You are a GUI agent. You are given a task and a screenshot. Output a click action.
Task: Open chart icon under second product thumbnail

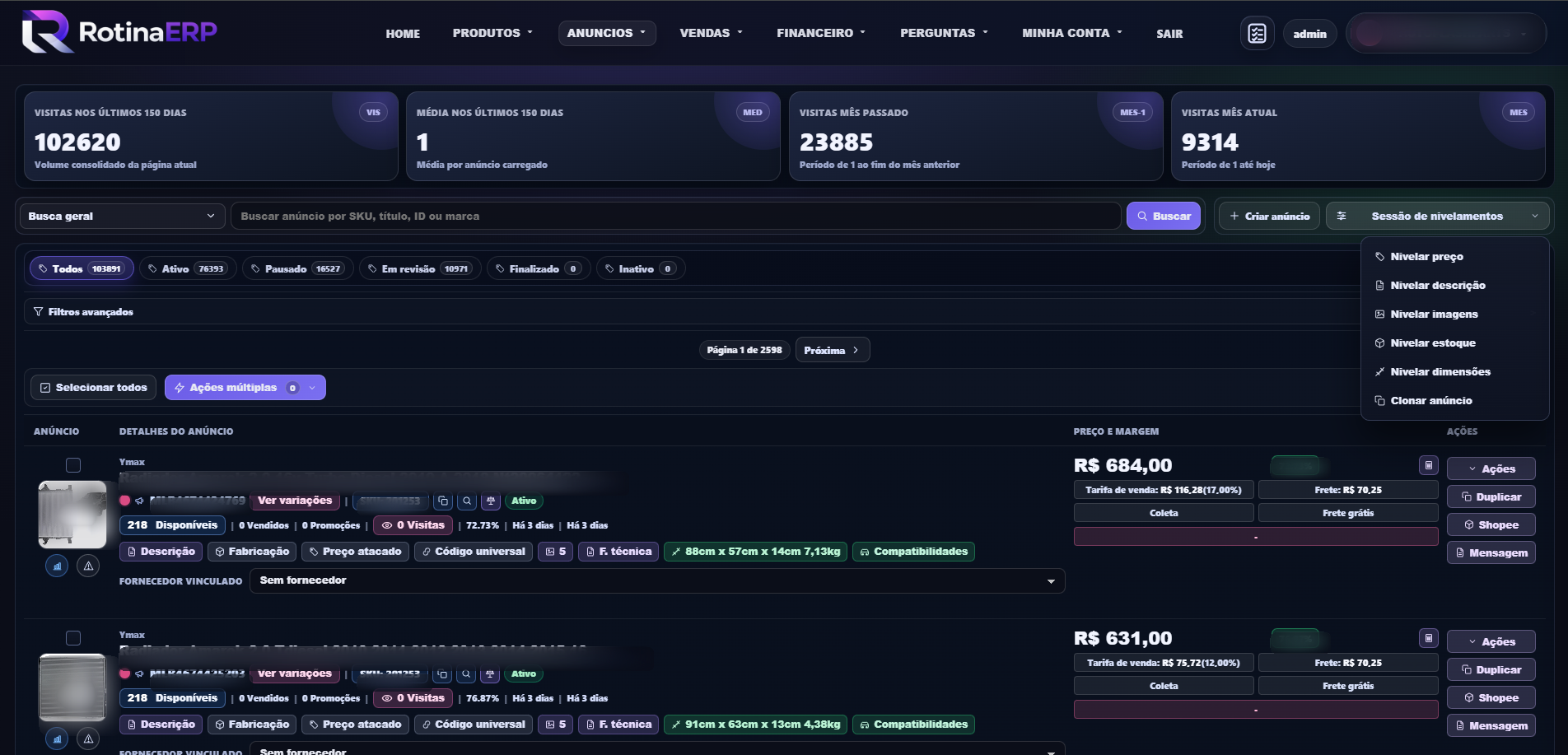[57, 739]
